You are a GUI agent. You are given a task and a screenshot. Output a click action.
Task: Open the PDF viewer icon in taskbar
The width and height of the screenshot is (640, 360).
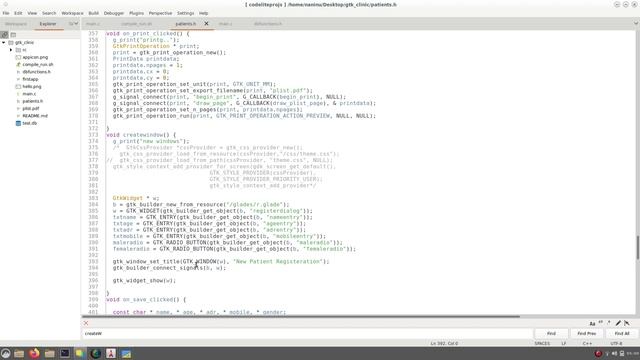(111, 353)
